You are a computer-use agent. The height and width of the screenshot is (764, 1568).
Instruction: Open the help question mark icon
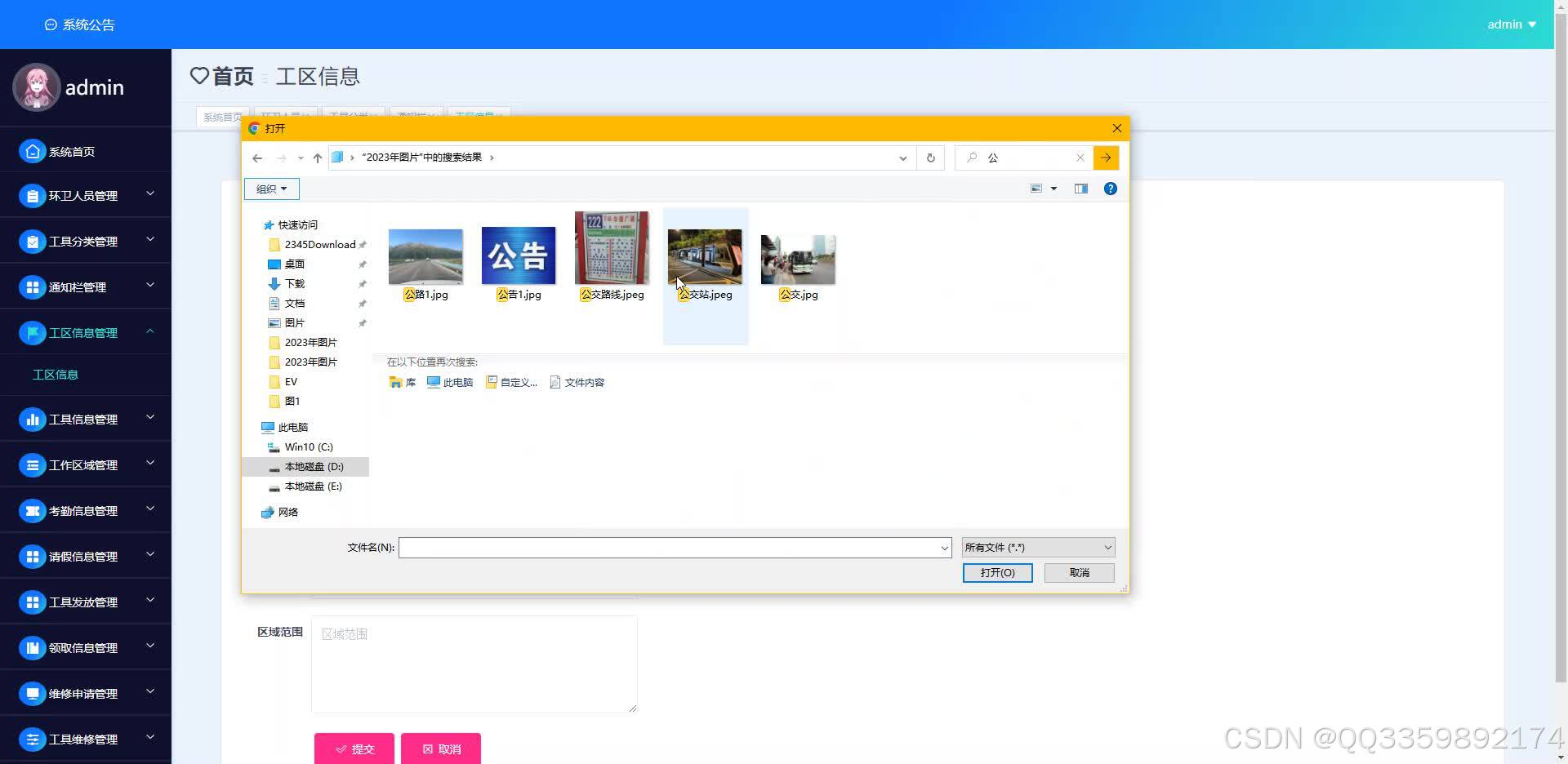click(1110, 189)
